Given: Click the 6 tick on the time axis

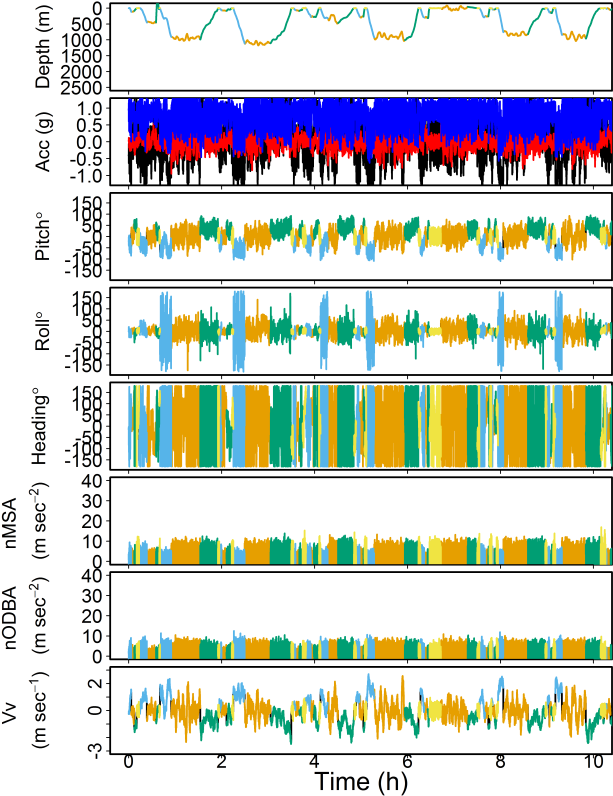Looking at the screenshot, I should point(408,760).
